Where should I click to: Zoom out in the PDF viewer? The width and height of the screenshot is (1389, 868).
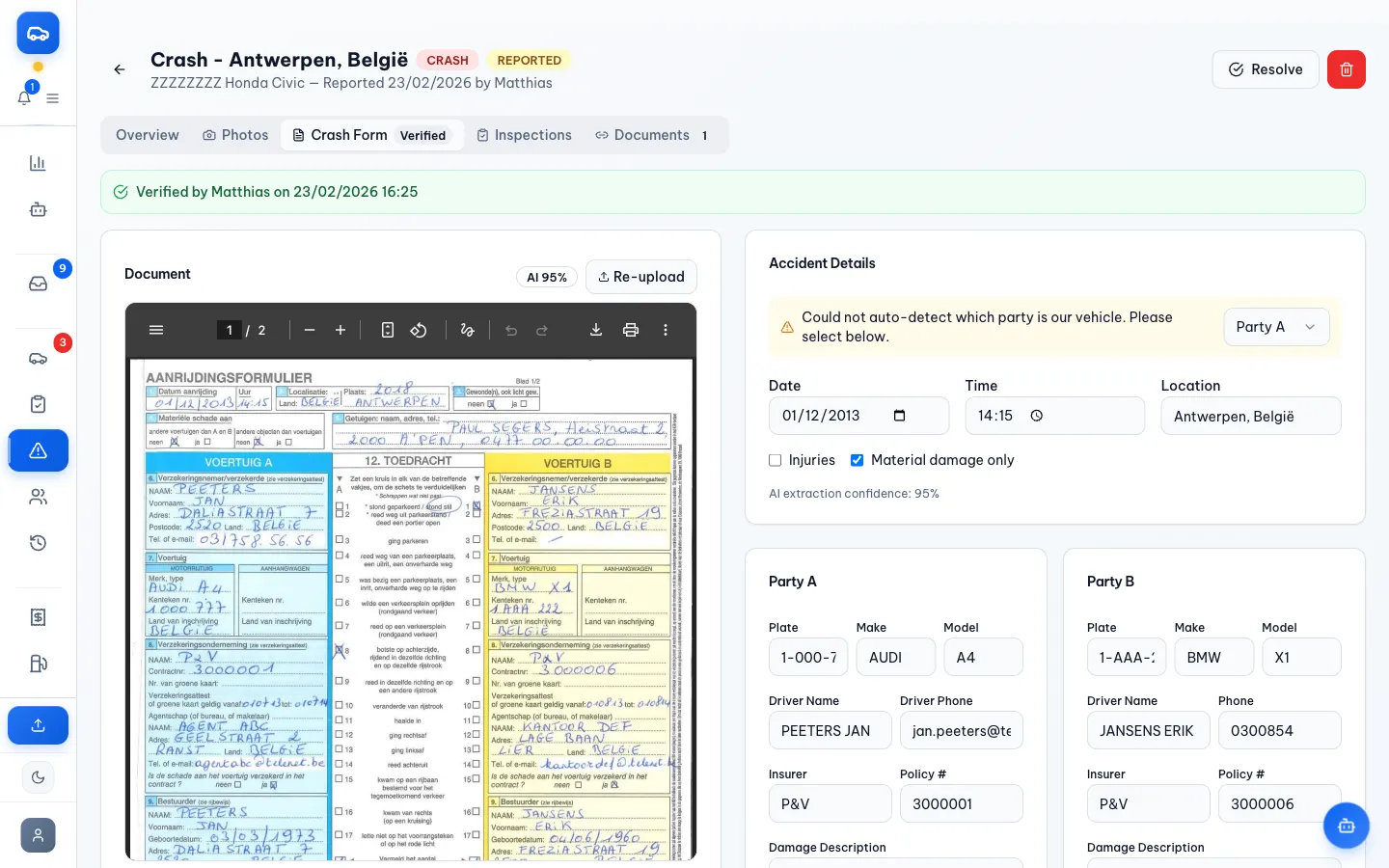(x=310, y=330)
